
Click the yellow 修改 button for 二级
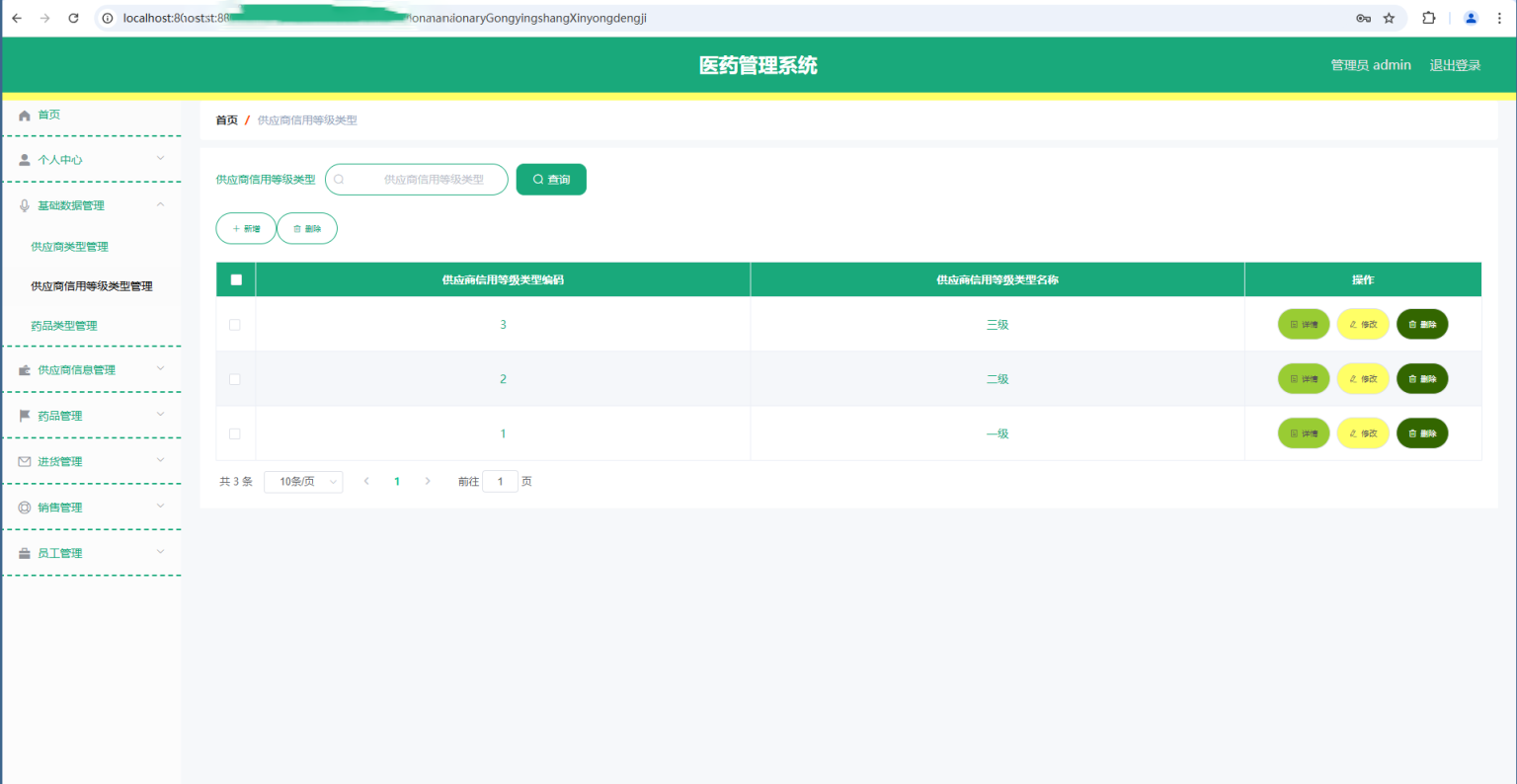pos(1363,379)
